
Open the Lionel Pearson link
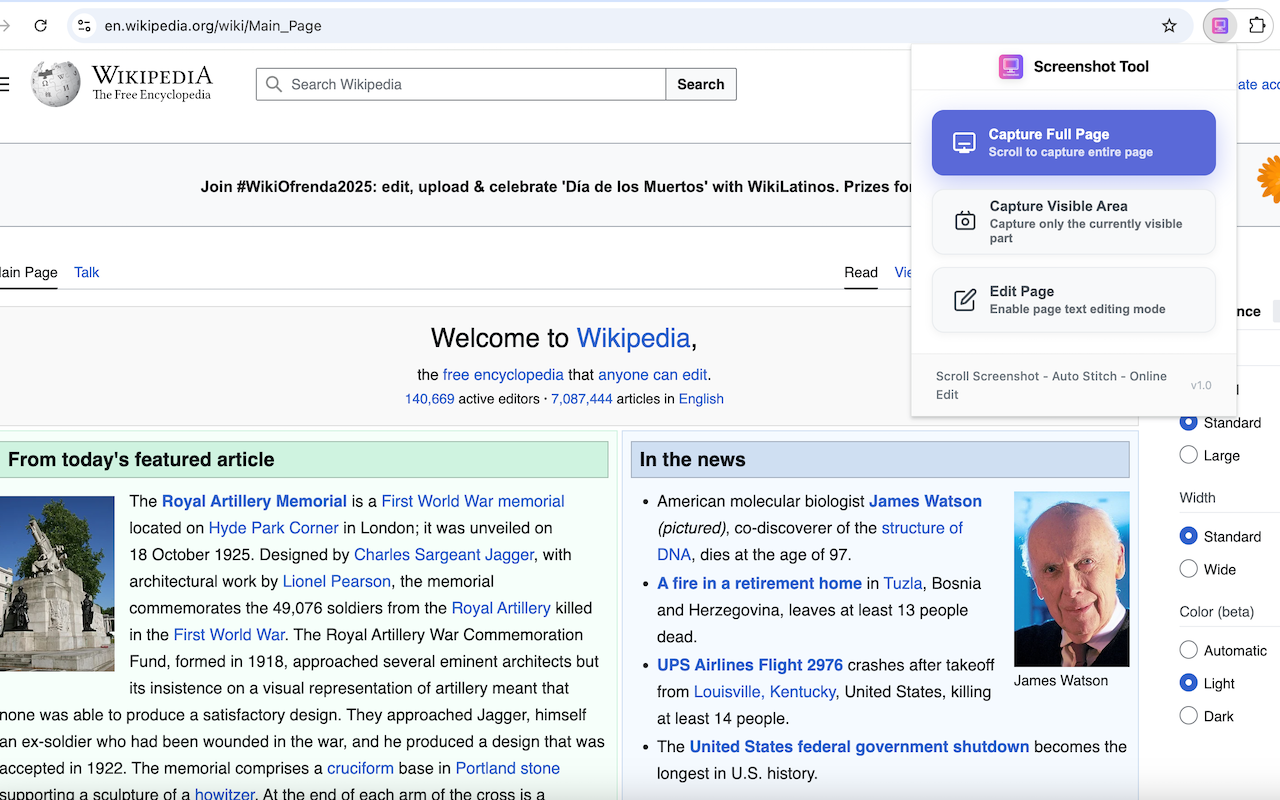[x=337, y=581]
